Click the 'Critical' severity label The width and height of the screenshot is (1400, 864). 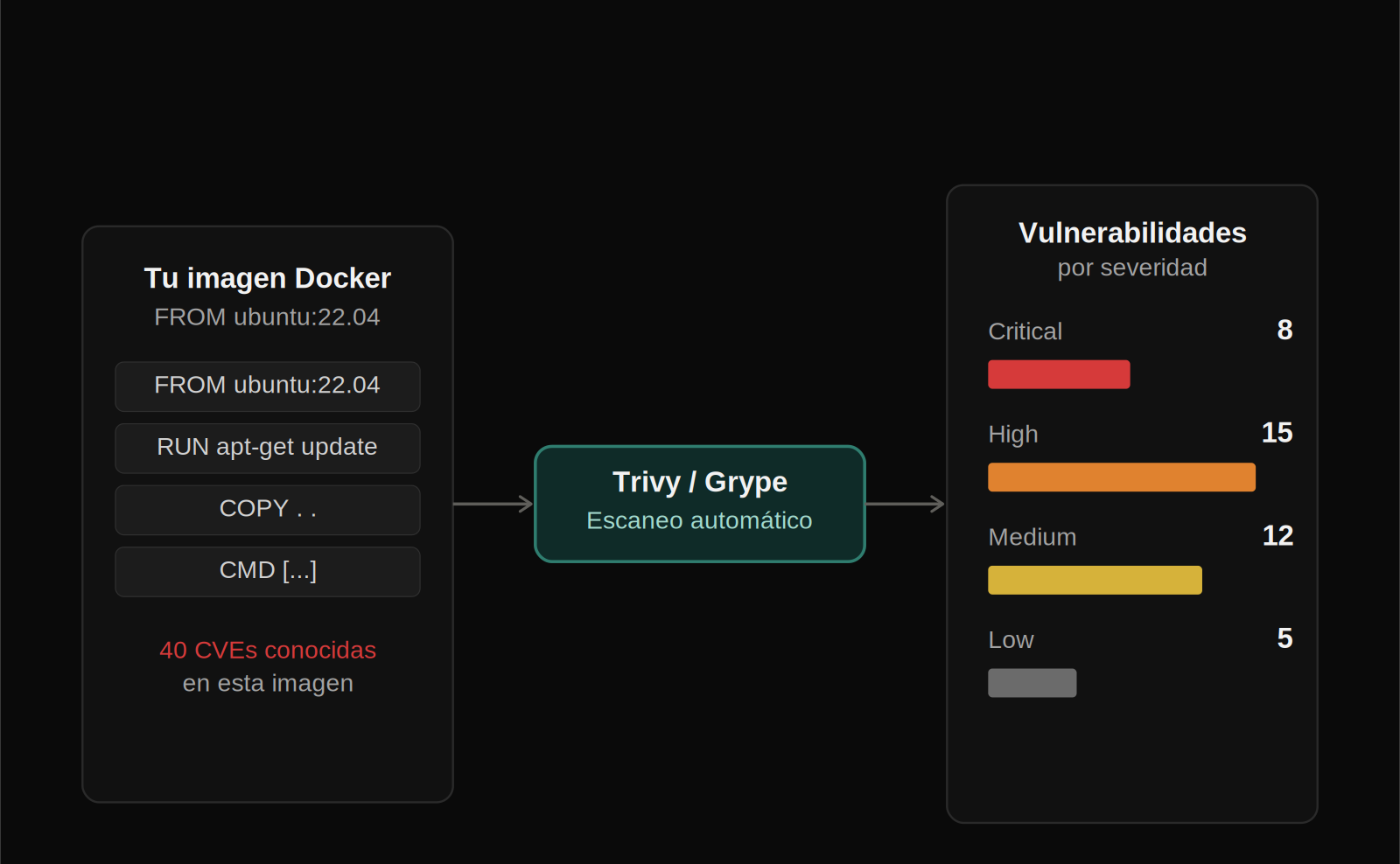click(x=1025, y=331)
